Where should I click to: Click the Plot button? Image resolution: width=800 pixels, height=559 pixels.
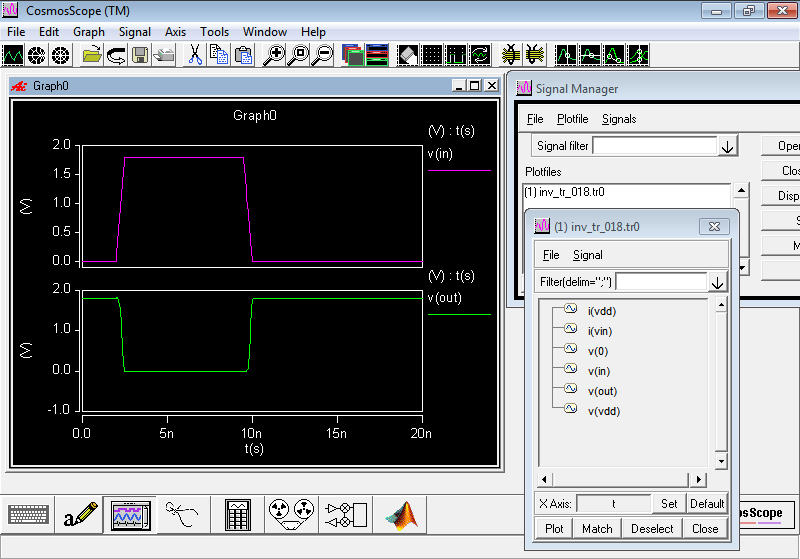pos(554,529)
